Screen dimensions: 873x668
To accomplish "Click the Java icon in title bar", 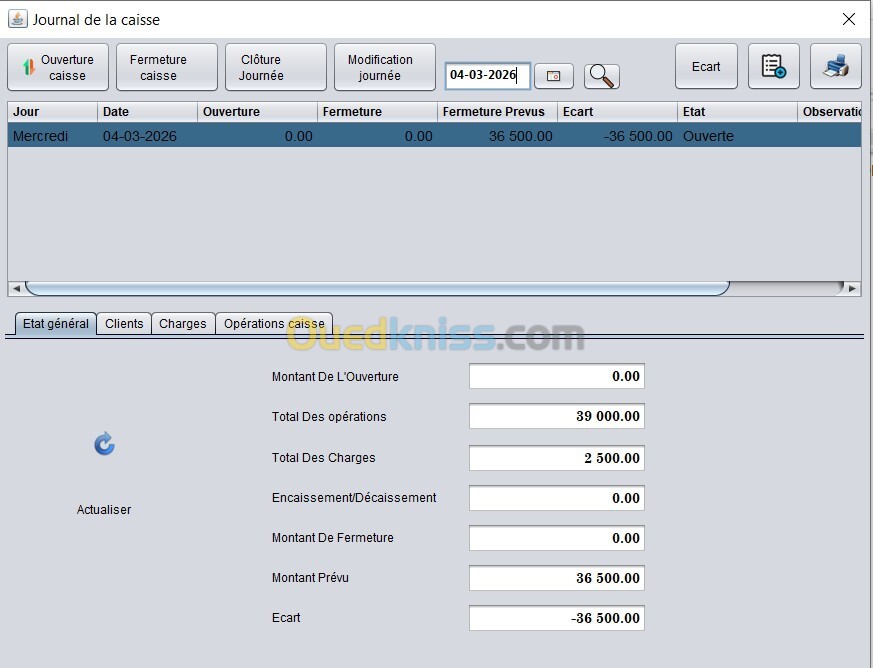I will pos(17,19).
